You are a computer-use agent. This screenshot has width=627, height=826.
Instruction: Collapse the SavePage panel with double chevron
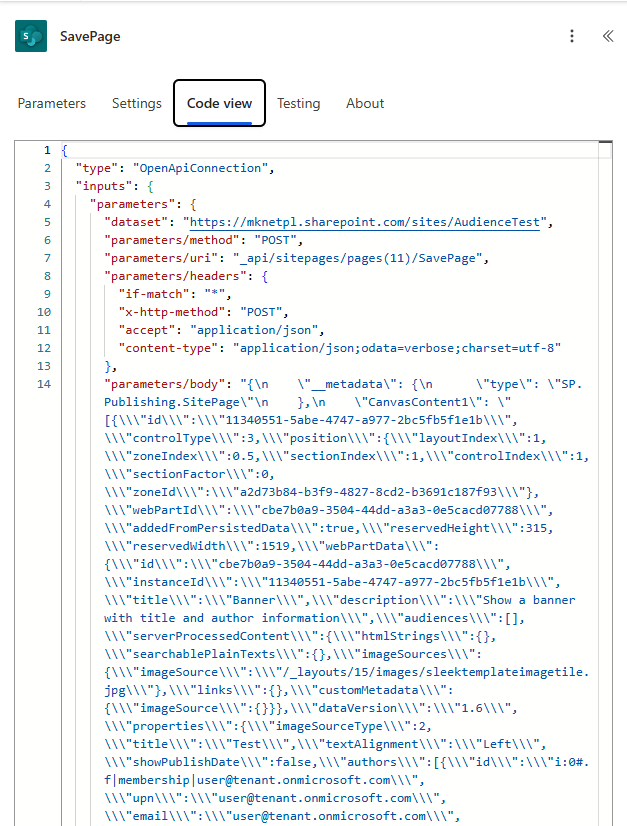(x=608, y=36)
